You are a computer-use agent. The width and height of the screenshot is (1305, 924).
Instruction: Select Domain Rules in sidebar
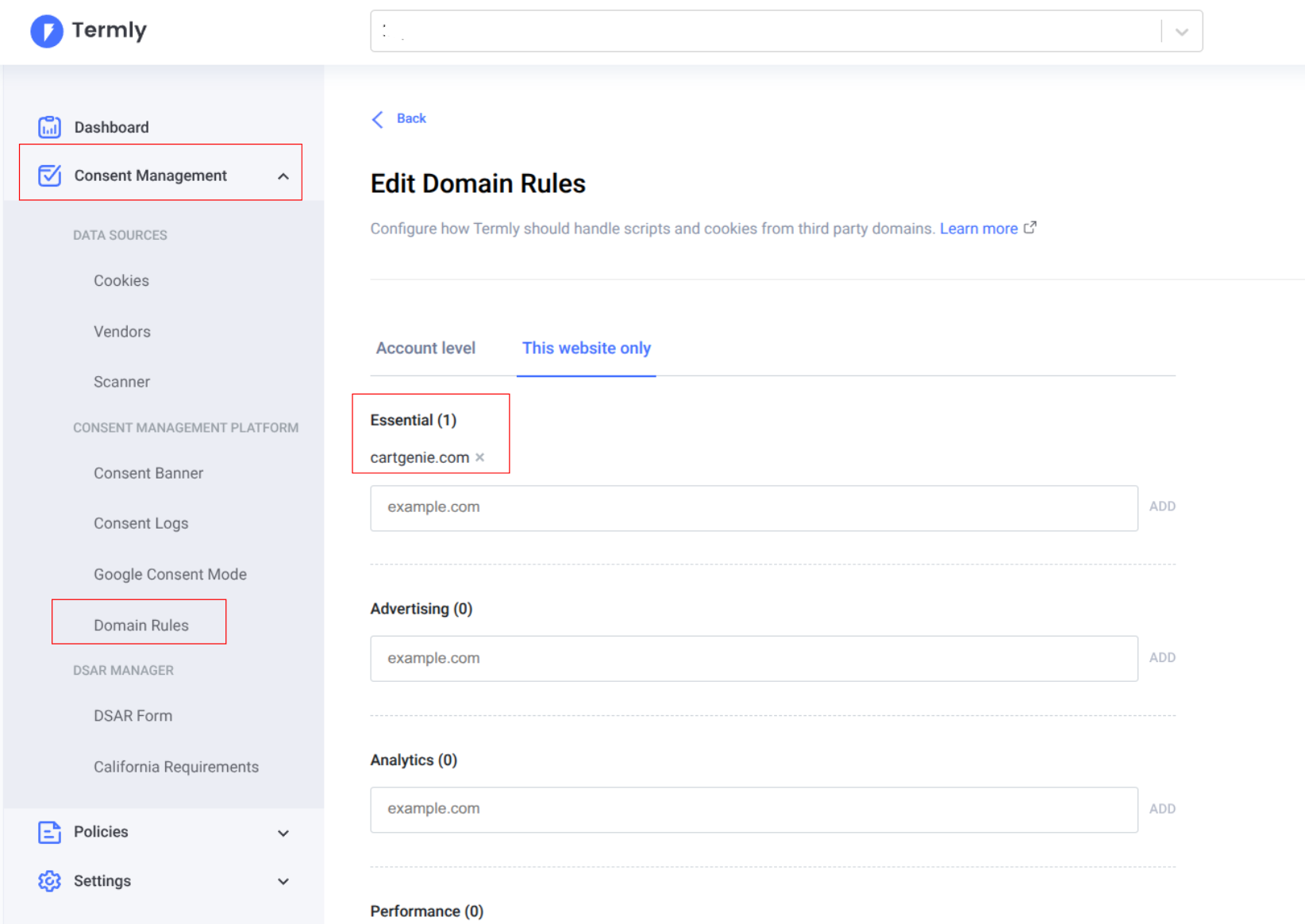click(141, 626)
